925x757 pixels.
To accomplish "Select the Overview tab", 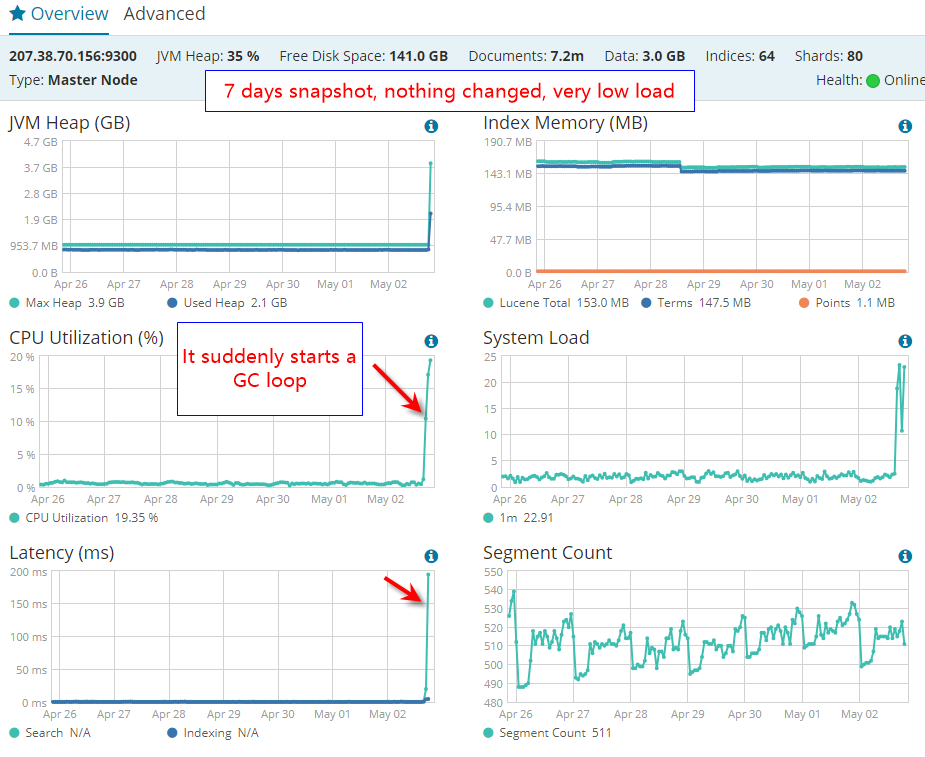I will pos(59,14).
